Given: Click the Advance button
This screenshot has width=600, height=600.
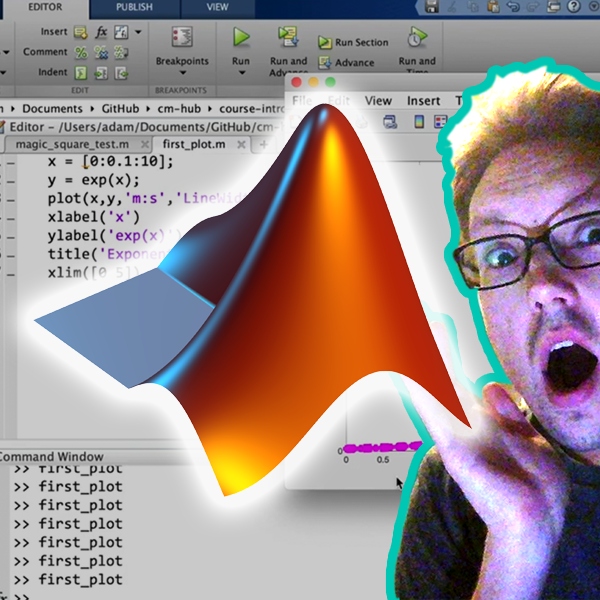Looking at the screenshot, I should pos(346,62).
